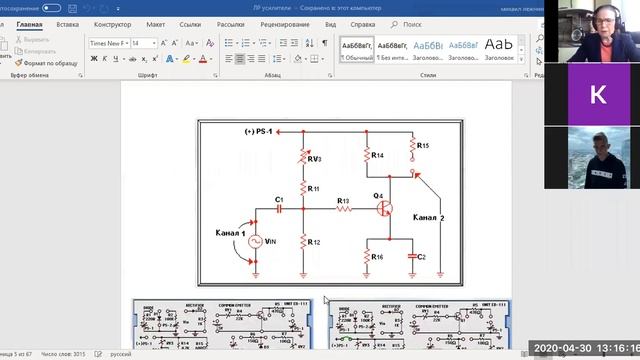Open the Ссылки tab
Screen dimensions: 640x360
190,24
